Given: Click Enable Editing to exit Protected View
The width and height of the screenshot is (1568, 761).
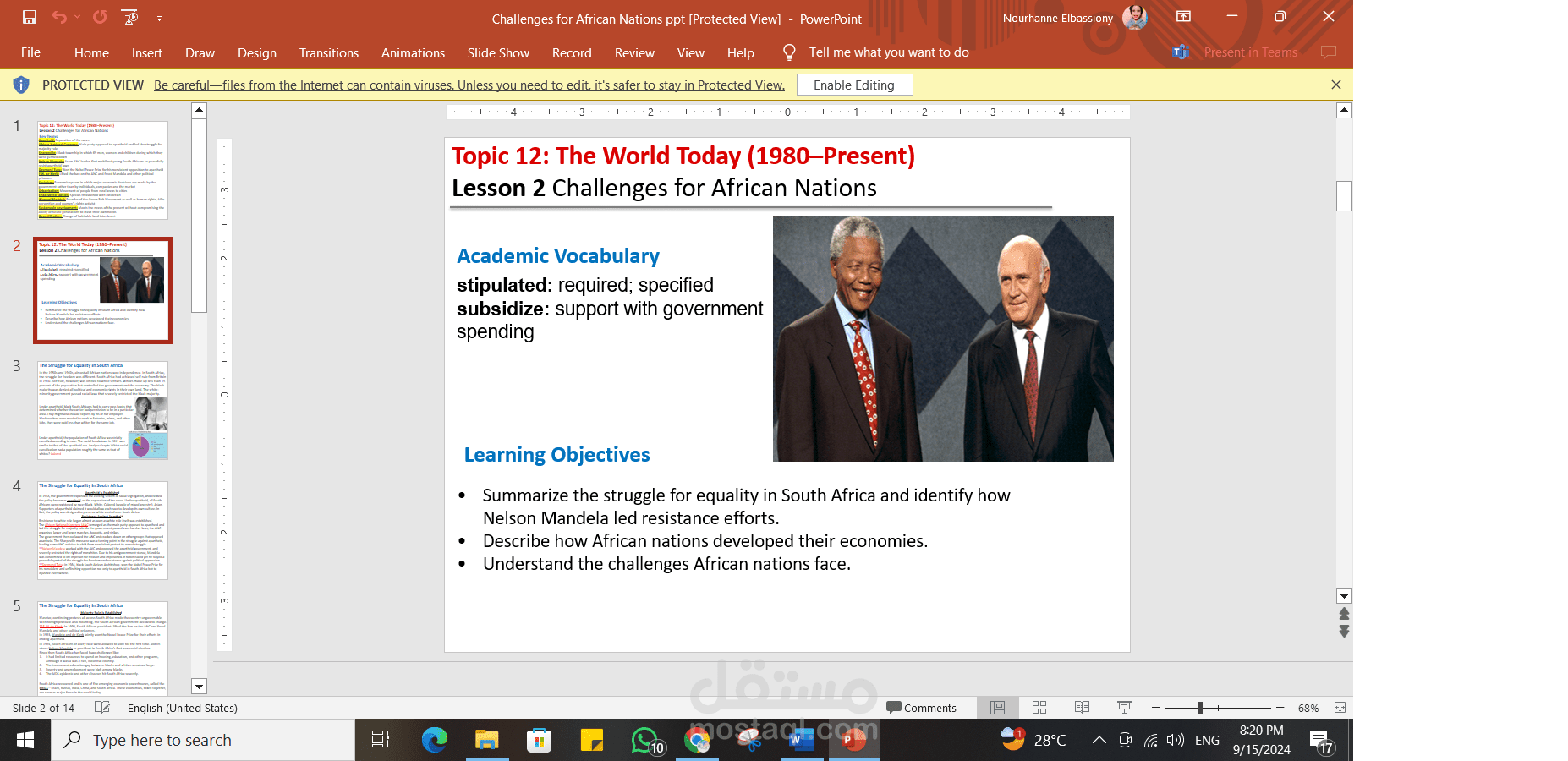Looking at the screenshot, I should coord(854,85).
